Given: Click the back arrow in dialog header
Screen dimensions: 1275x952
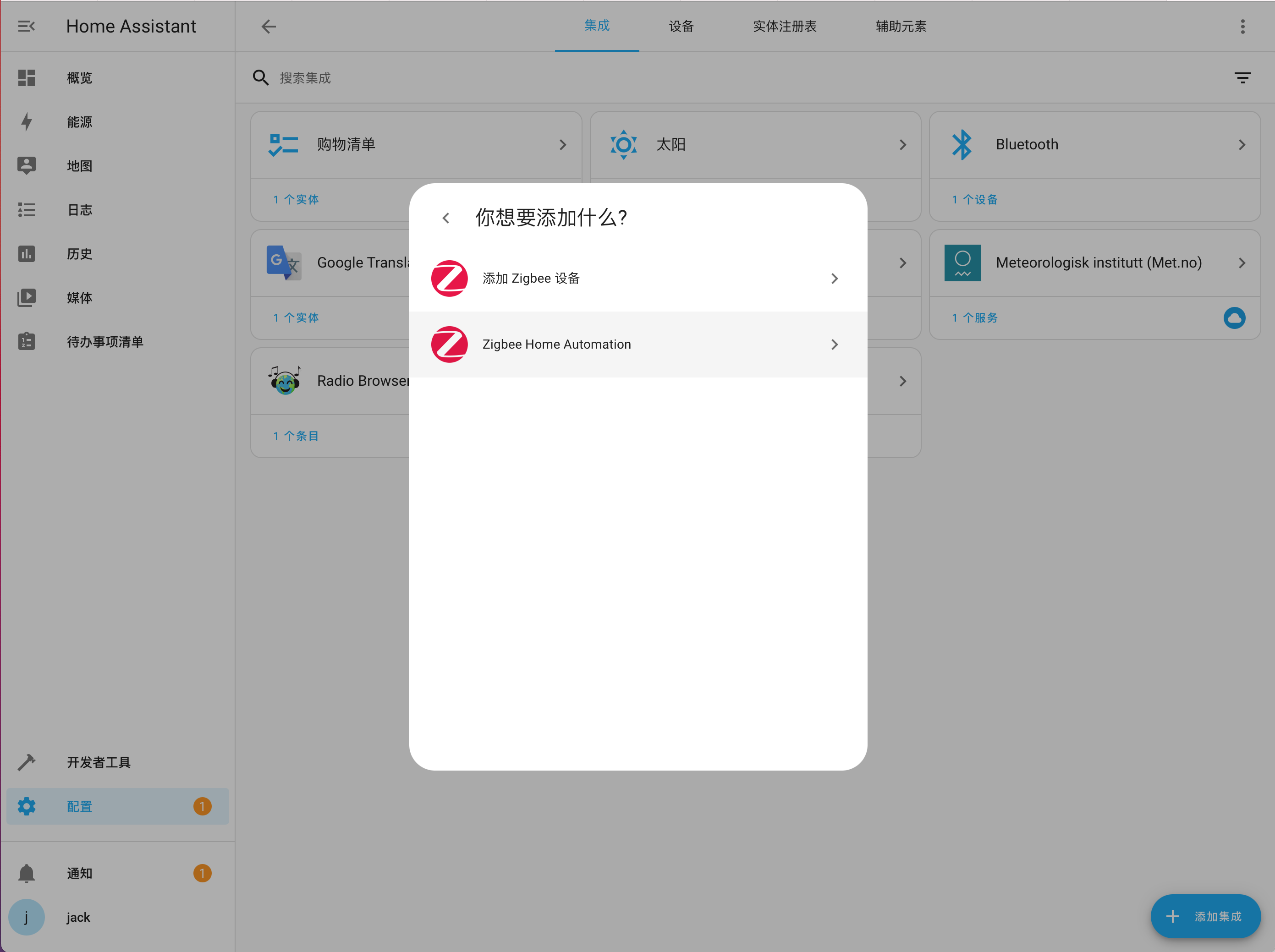Looking at the screenshot, I should 445,219.
